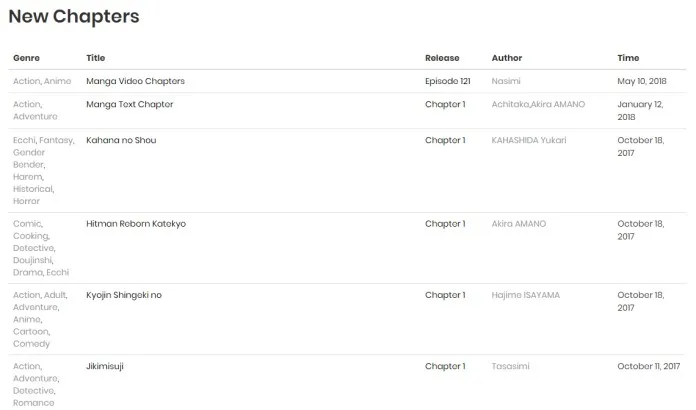This screenshot has height=410, width=696.
Task: Select author Nasimi
Action: click(x=506, y=81)
